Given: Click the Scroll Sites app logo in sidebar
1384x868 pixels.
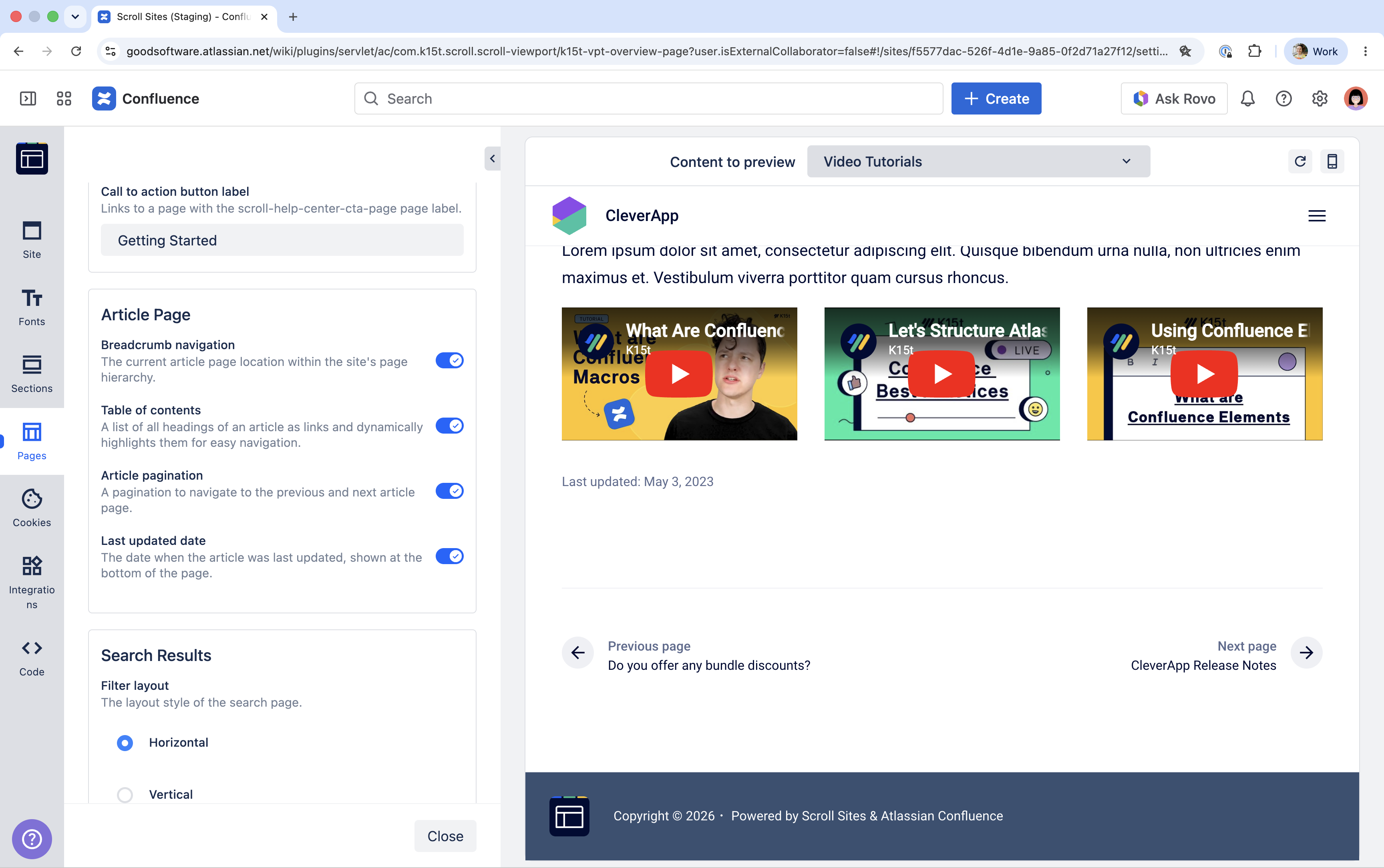Looking at the screenshot, I should (32, 159).
